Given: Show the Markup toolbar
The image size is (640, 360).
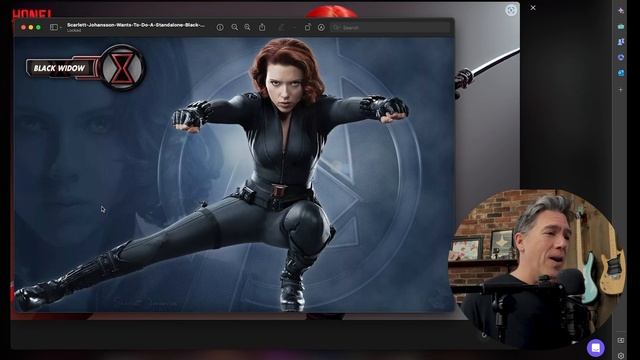Looking at the screenshot, I should pos(321,27).
